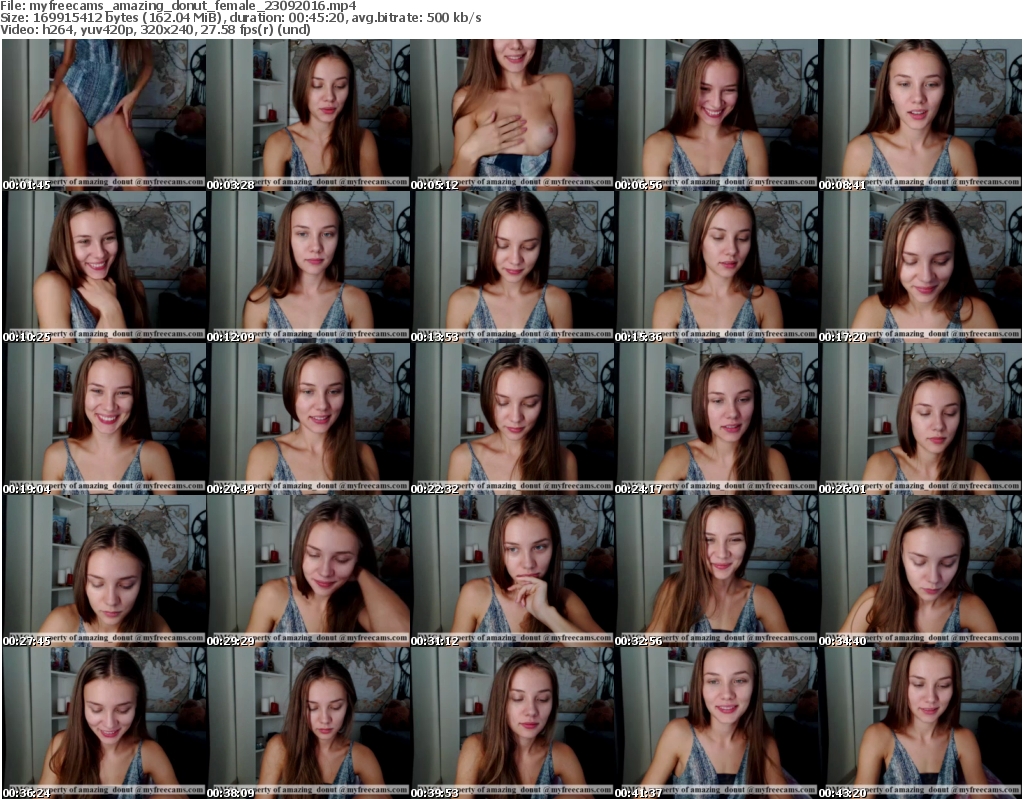This screenshot has height=799, width=1024.
Task: Open the thumbnail at 00:17:20
Action: [920, 266]
